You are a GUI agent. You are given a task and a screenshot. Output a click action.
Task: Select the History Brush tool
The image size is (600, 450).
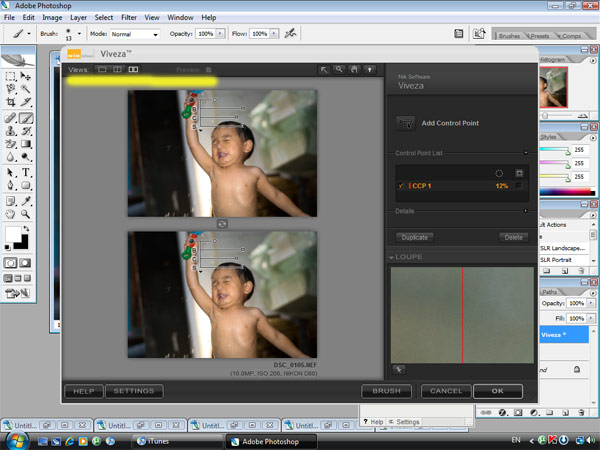pyautogui.click(x=25, y=131)
